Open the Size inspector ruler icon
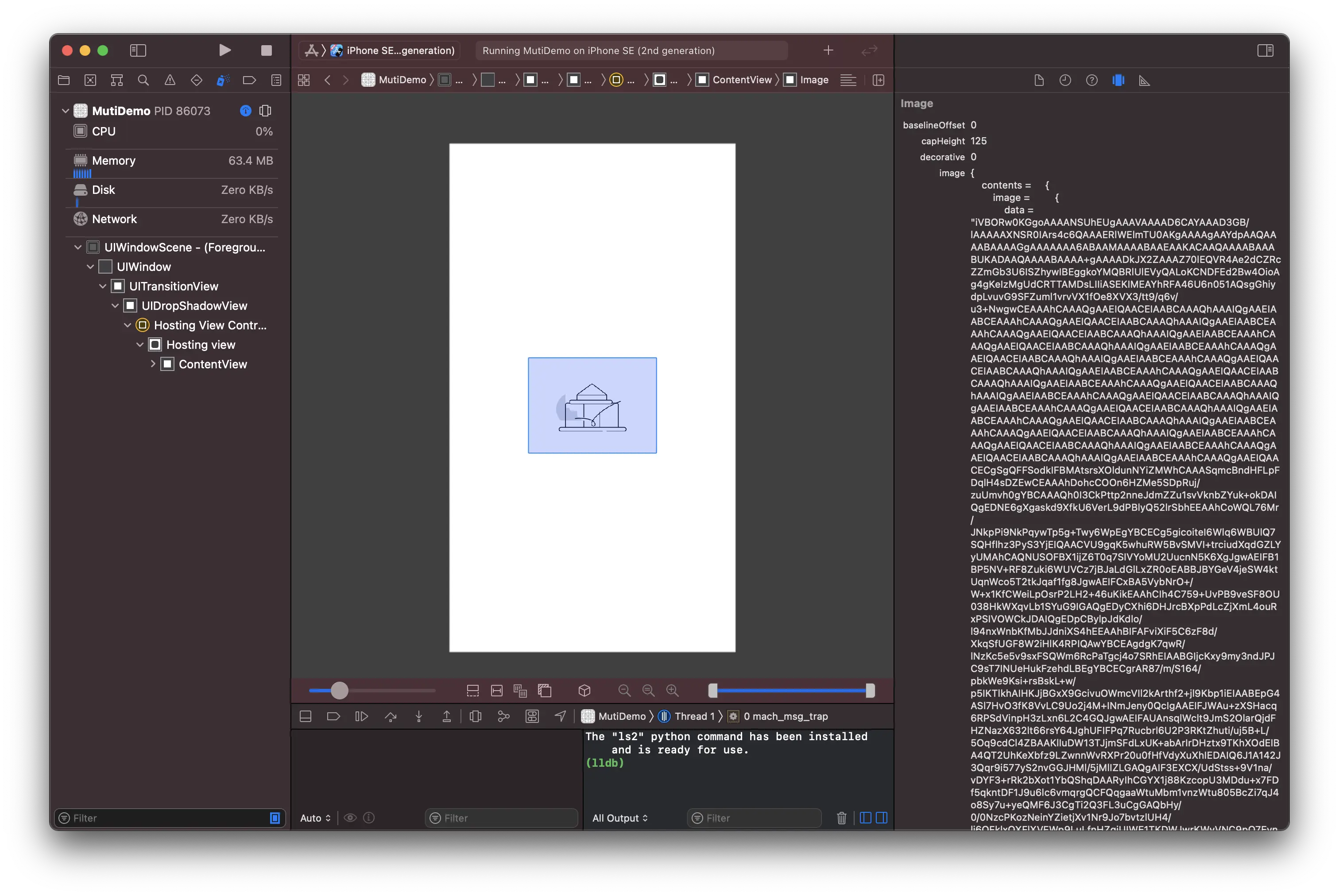The height and width of the screenshot is (896, 1339). click(1144, 81)
